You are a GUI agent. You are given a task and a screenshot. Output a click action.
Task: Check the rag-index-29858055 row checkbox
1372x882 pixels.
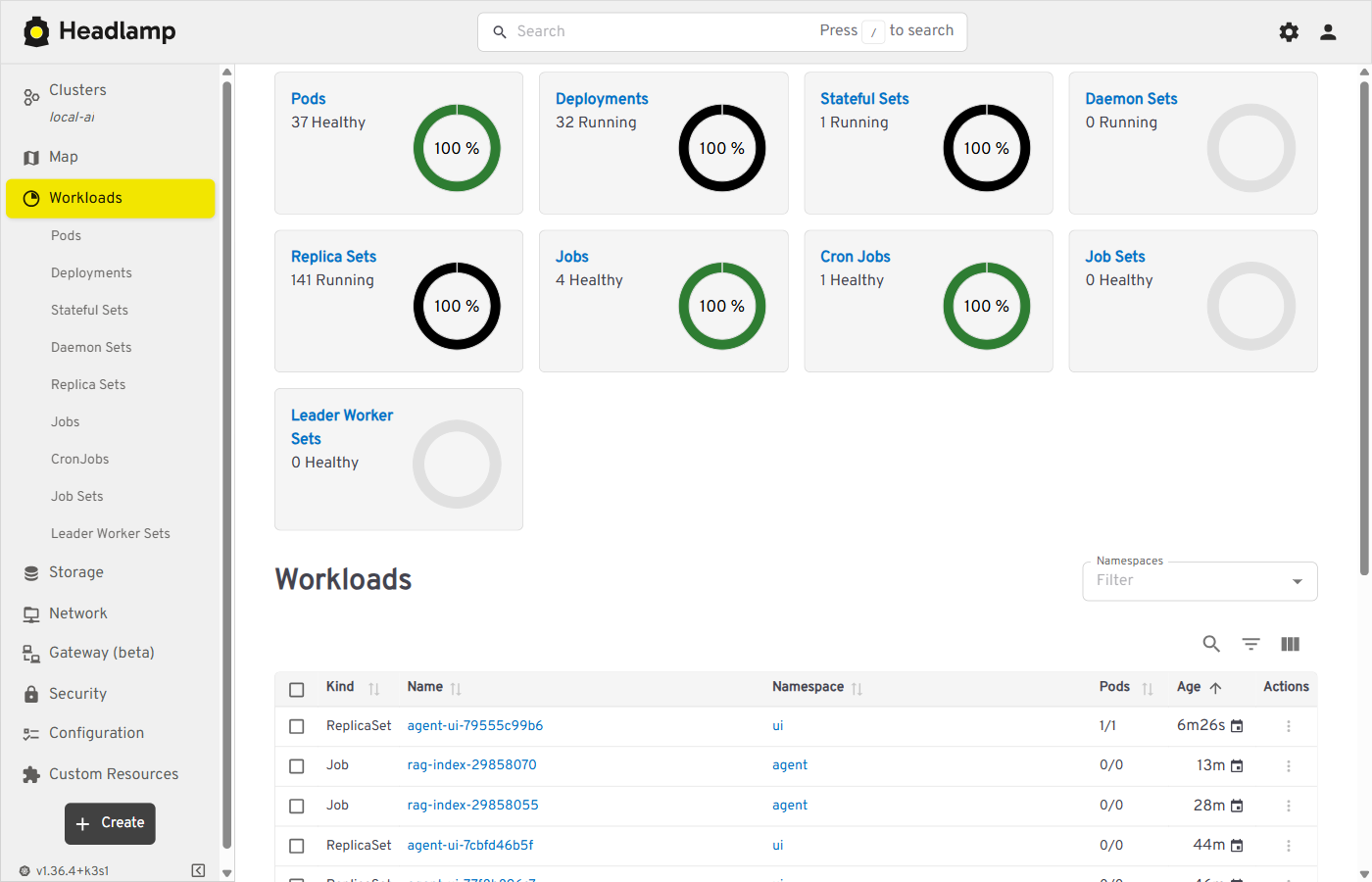[297, 806]
